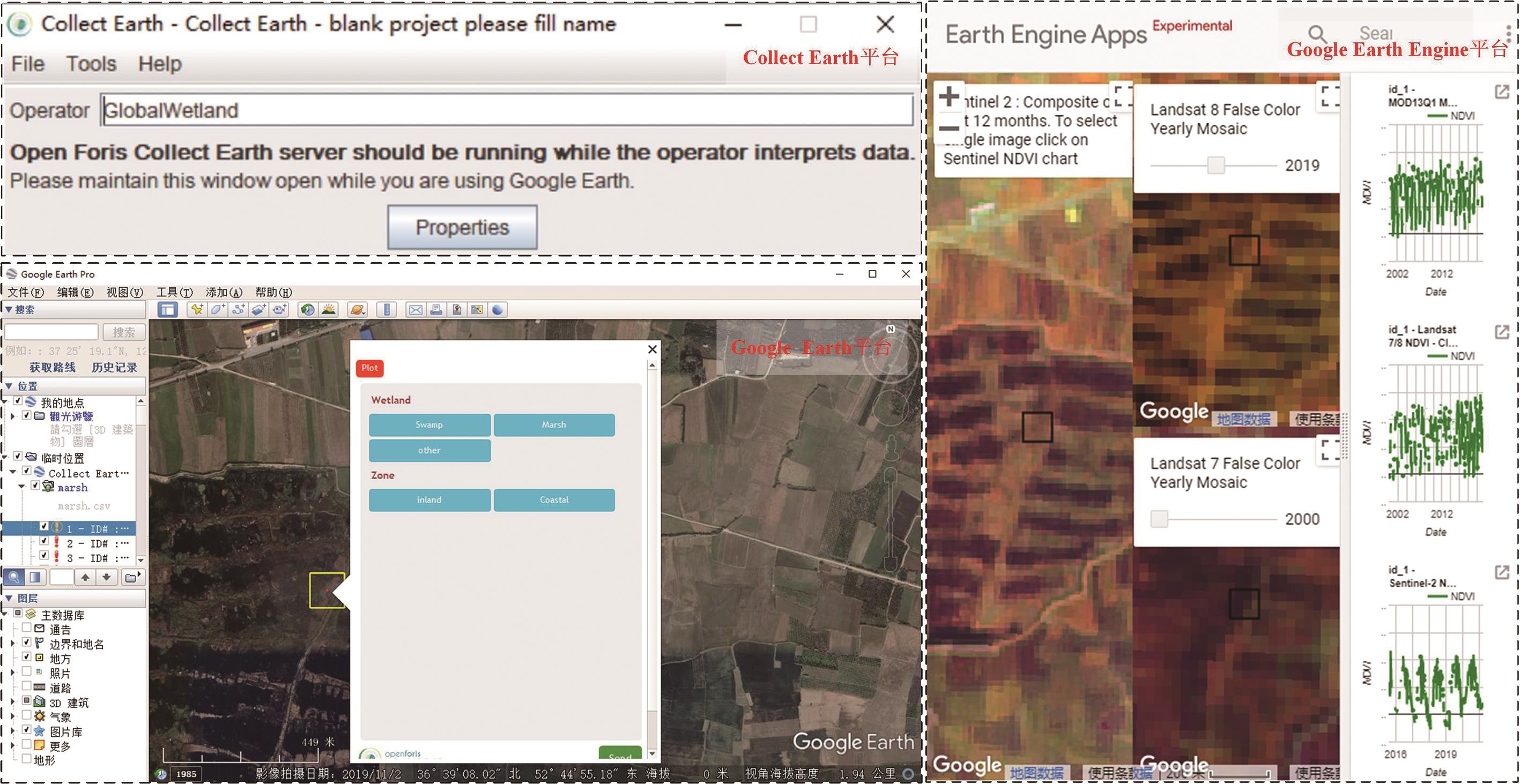Viewport: 1520px width, 784px height.
Task: Uncheck the 觀光游覽 folder checkbox
Action: pyautogui.click(x=27, y=415)
